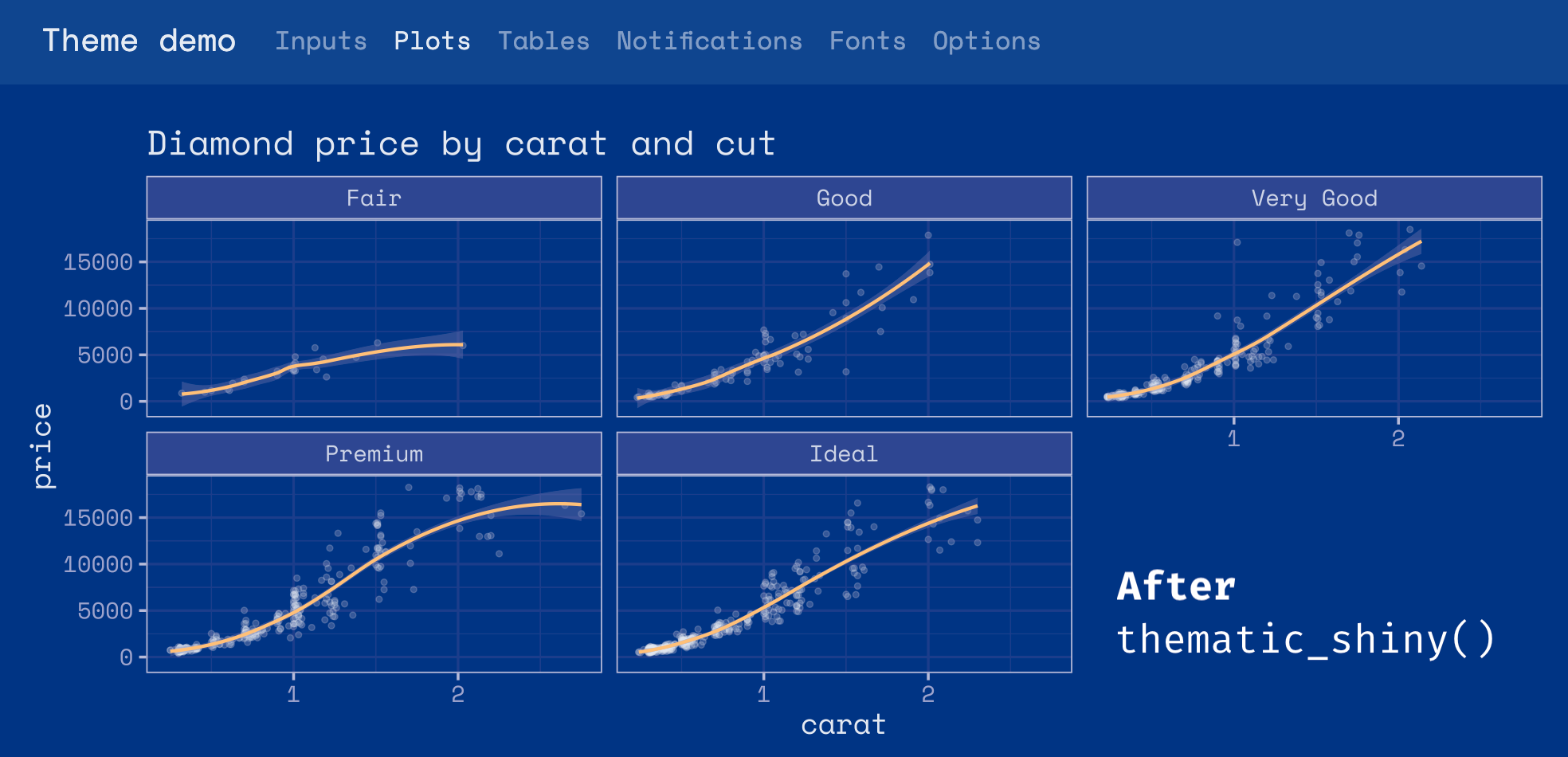This screenshot has height=757, width=1568.
Task: Click the carat axis label
Action: pyautogui.click(x=843, y=724)
